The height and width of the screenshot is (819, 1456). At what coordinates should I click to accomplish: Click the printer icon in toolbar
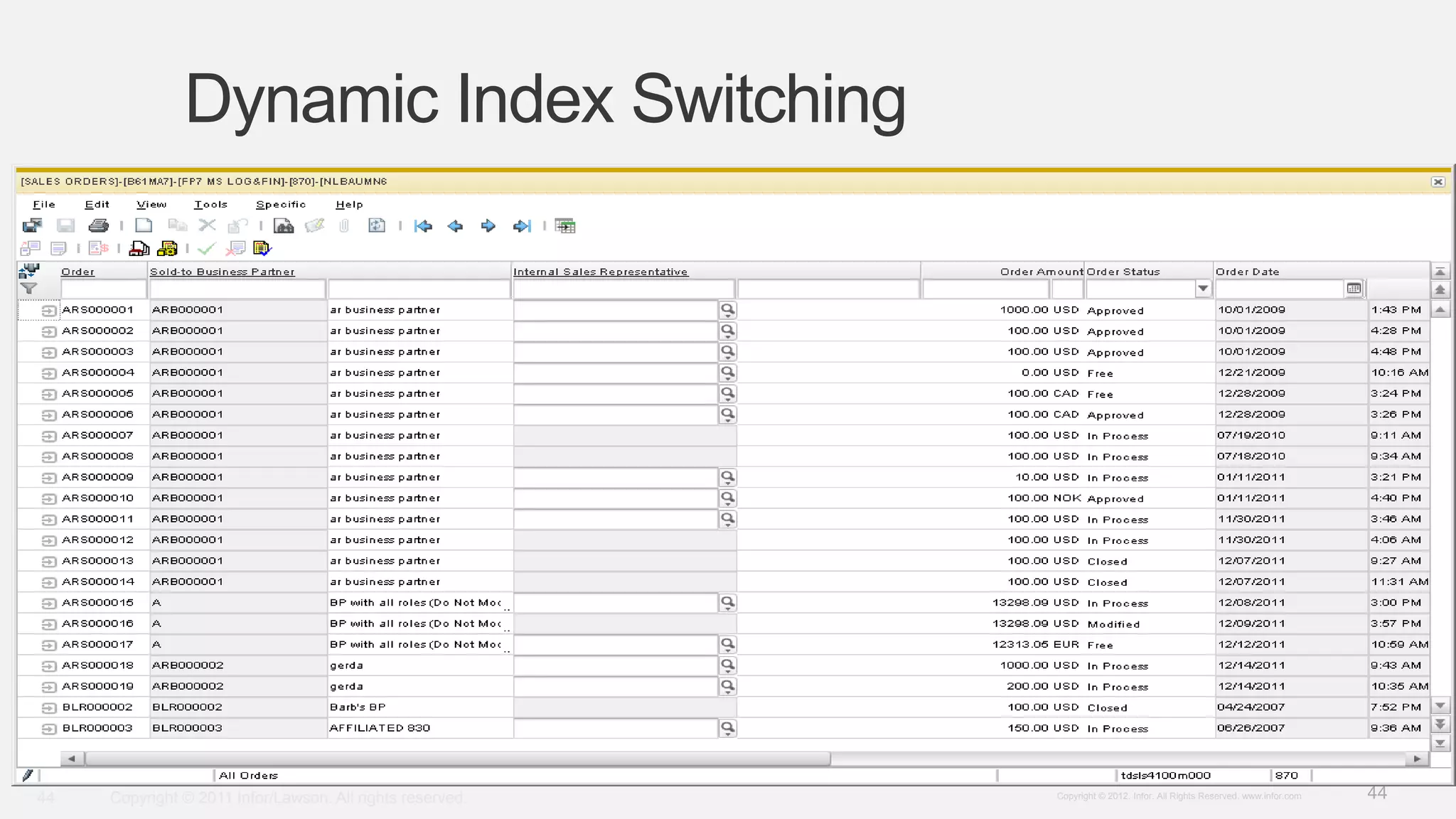(98, 226)
